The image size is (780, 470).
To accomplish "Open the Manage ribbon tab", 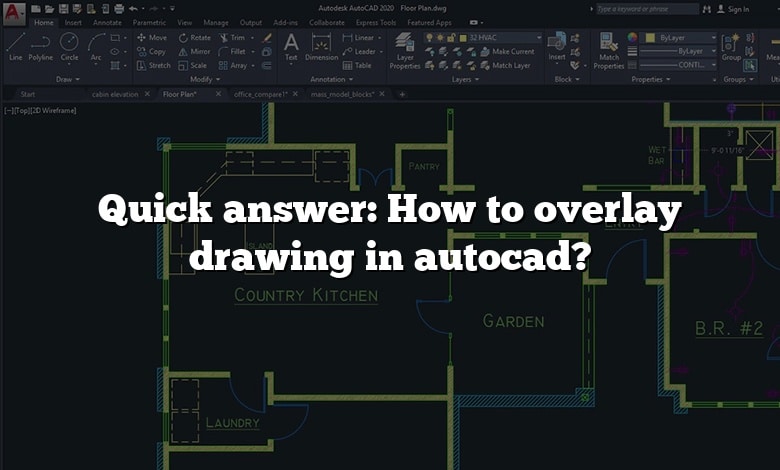I will [216, 23].
